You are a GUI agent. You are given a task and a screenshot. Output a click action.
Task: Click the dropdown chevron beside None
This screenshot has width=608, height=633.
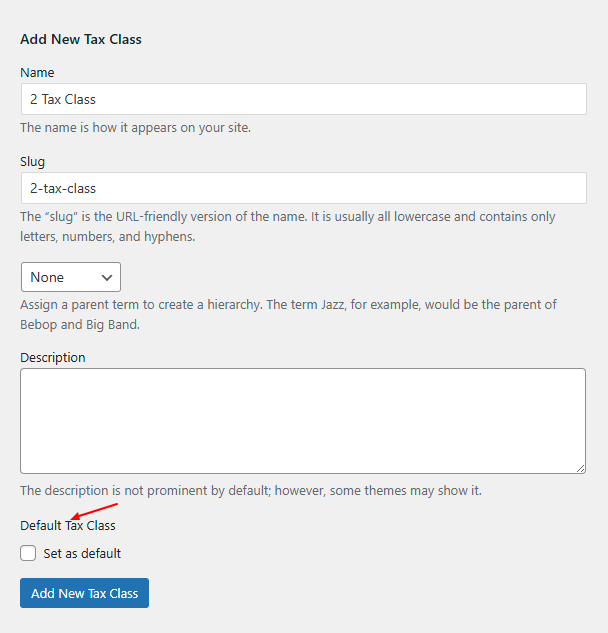(107, 278)
